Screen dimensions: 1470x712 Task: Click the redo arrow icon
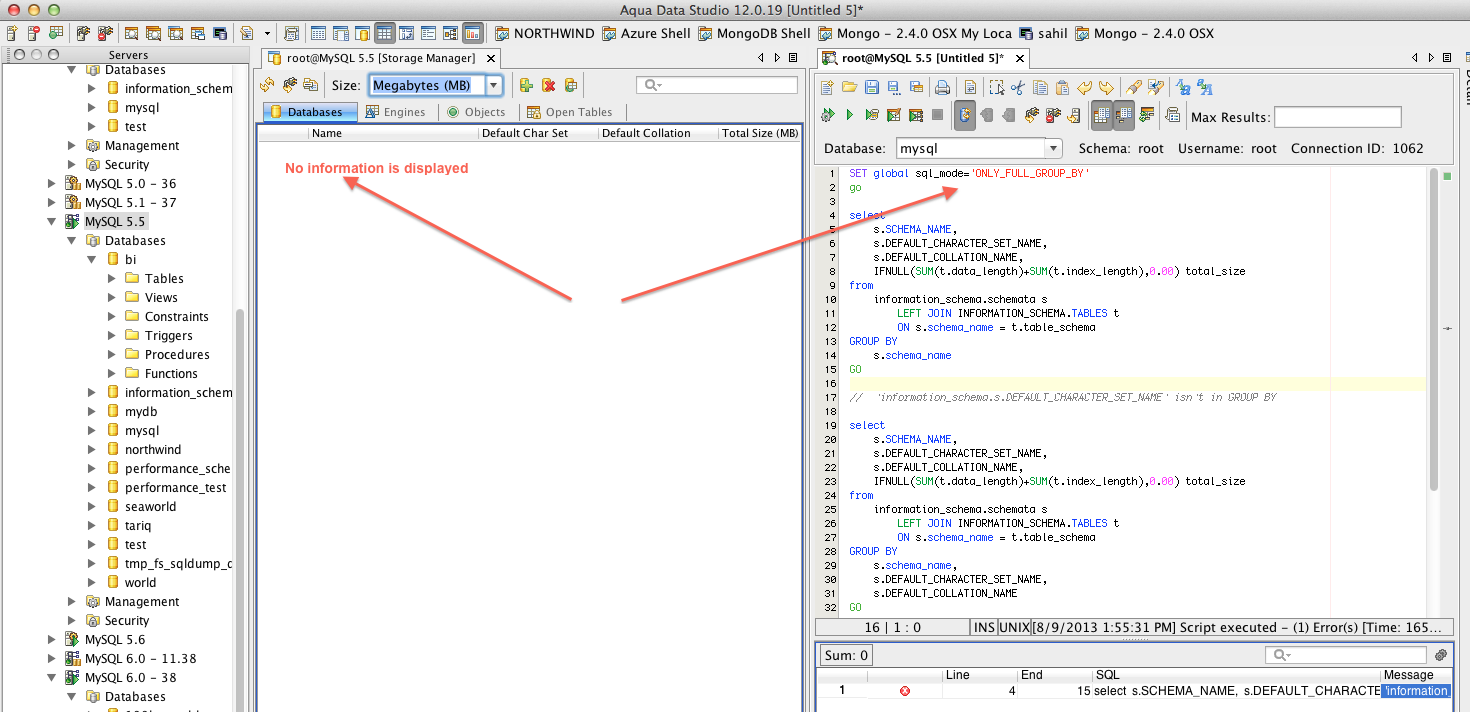(x=1106, y=87)
